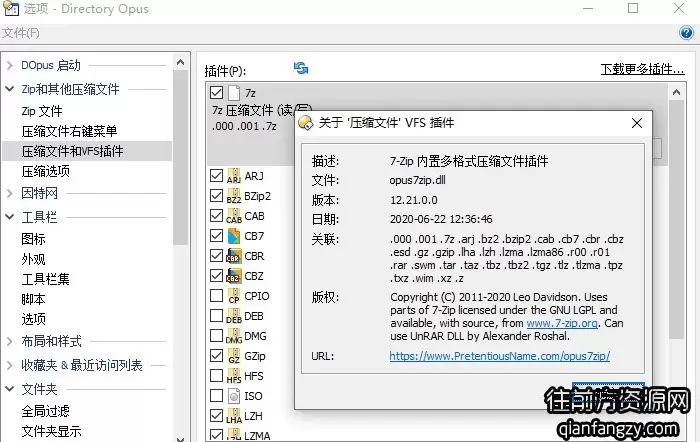Uncheck the ARJ checkbox
700x442 pixels.
217,175
